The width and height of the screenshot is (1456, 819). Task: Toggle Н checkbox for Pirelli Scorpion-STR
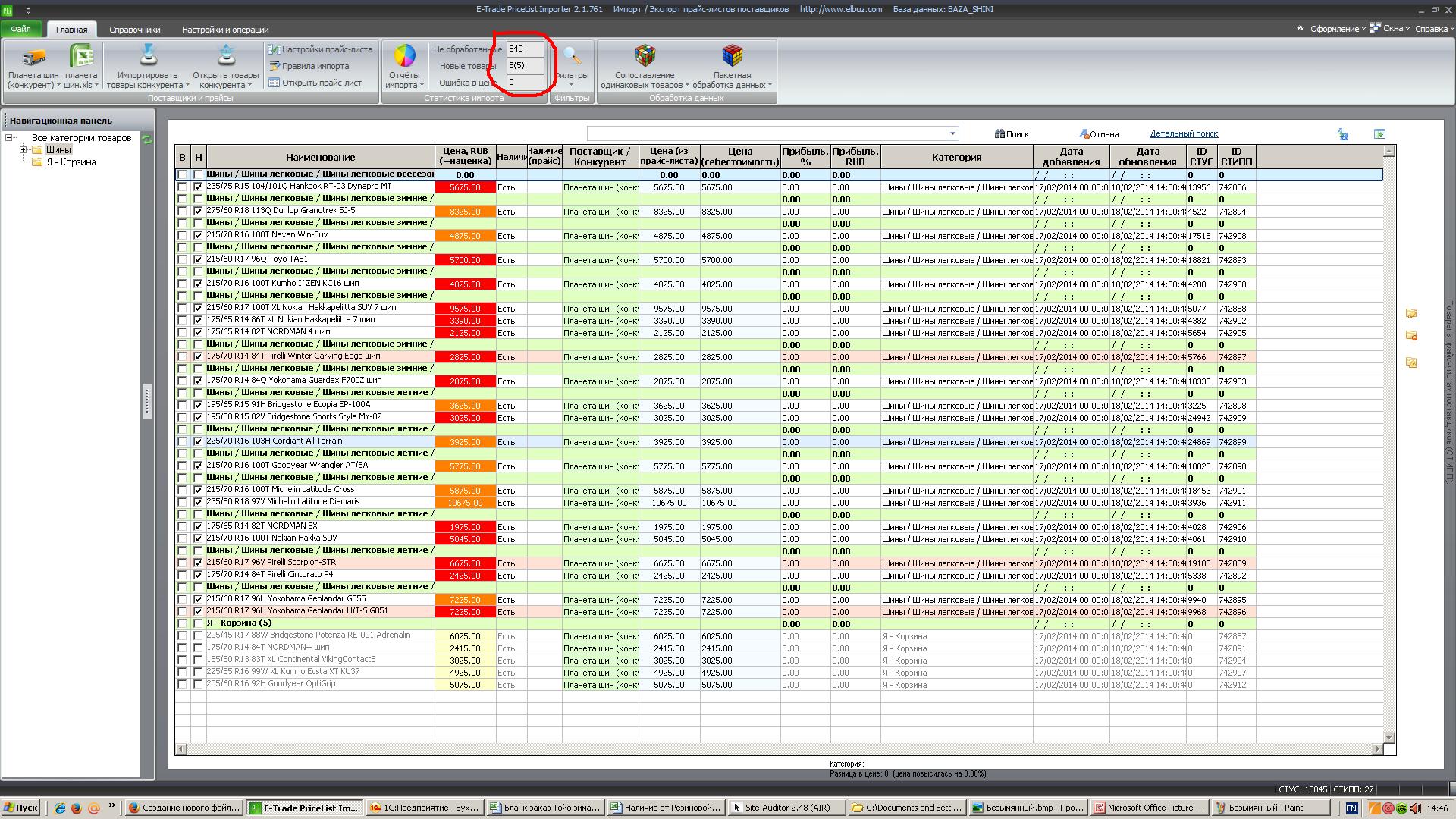point(198,563)
